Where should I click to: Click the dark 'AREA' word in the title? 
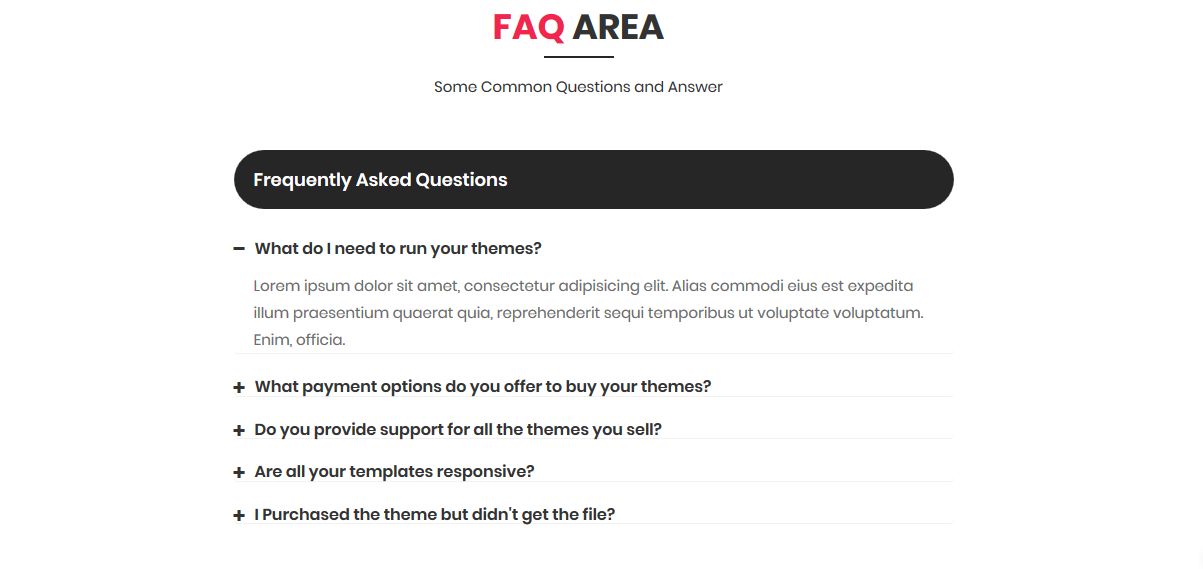coord(618,28)
